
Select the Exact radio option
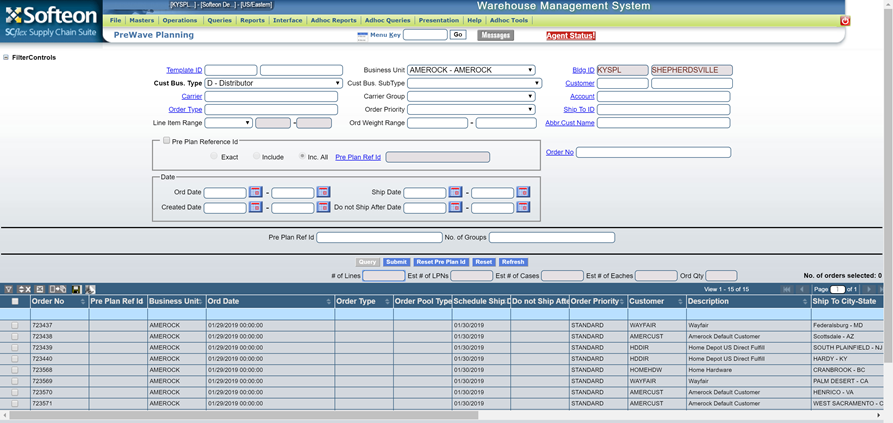click(x=214, y=156)
